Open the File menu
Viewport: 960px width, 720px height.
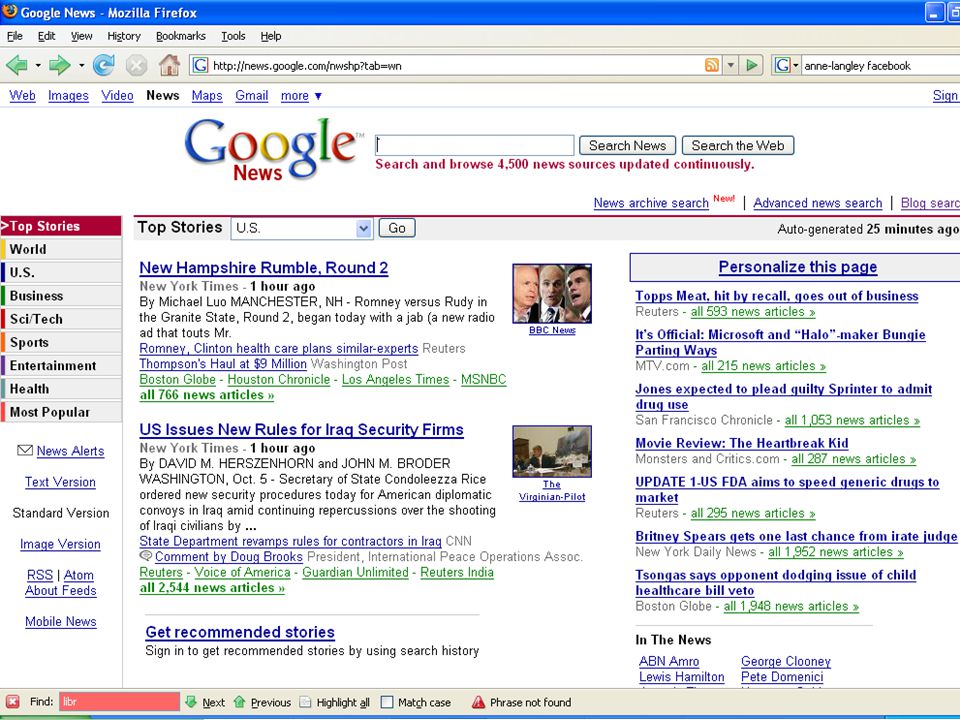pos(15,36)
